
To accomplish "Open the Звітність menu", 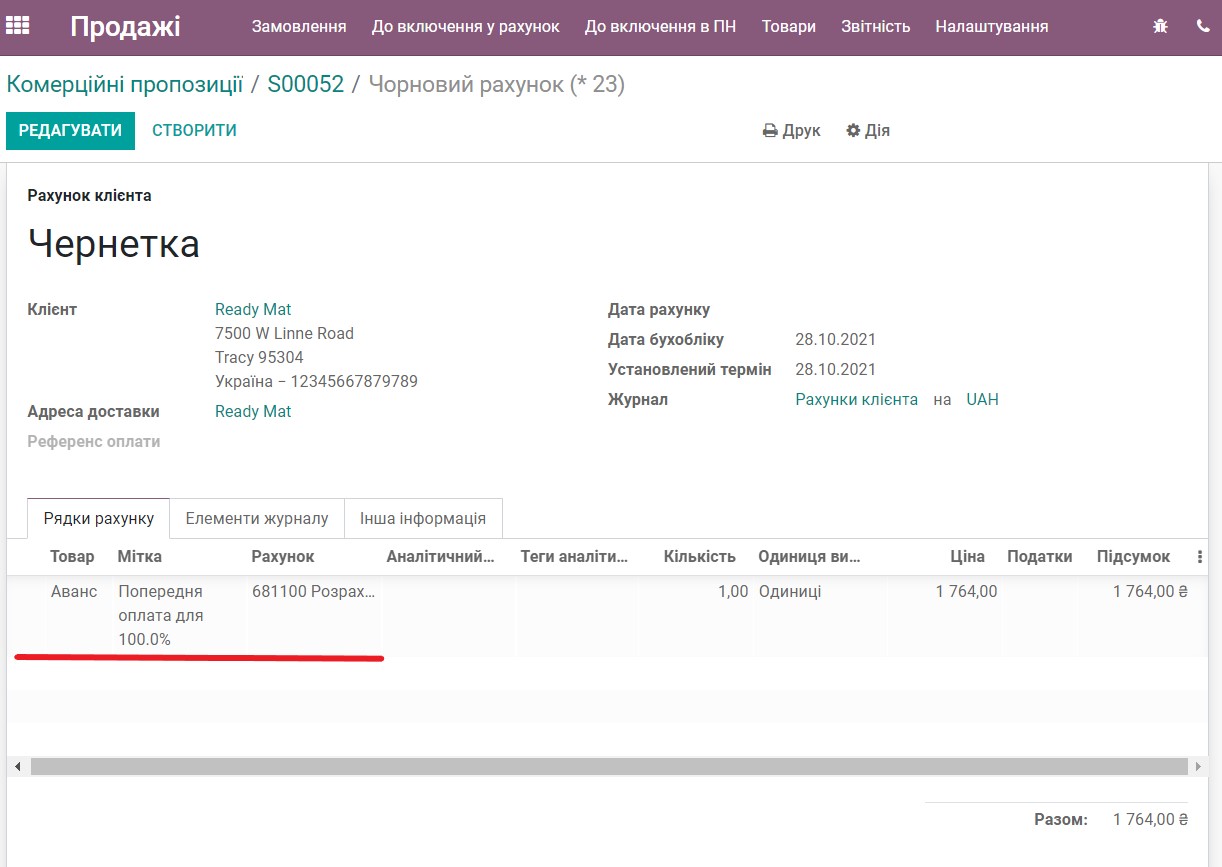I will (875, 28).
